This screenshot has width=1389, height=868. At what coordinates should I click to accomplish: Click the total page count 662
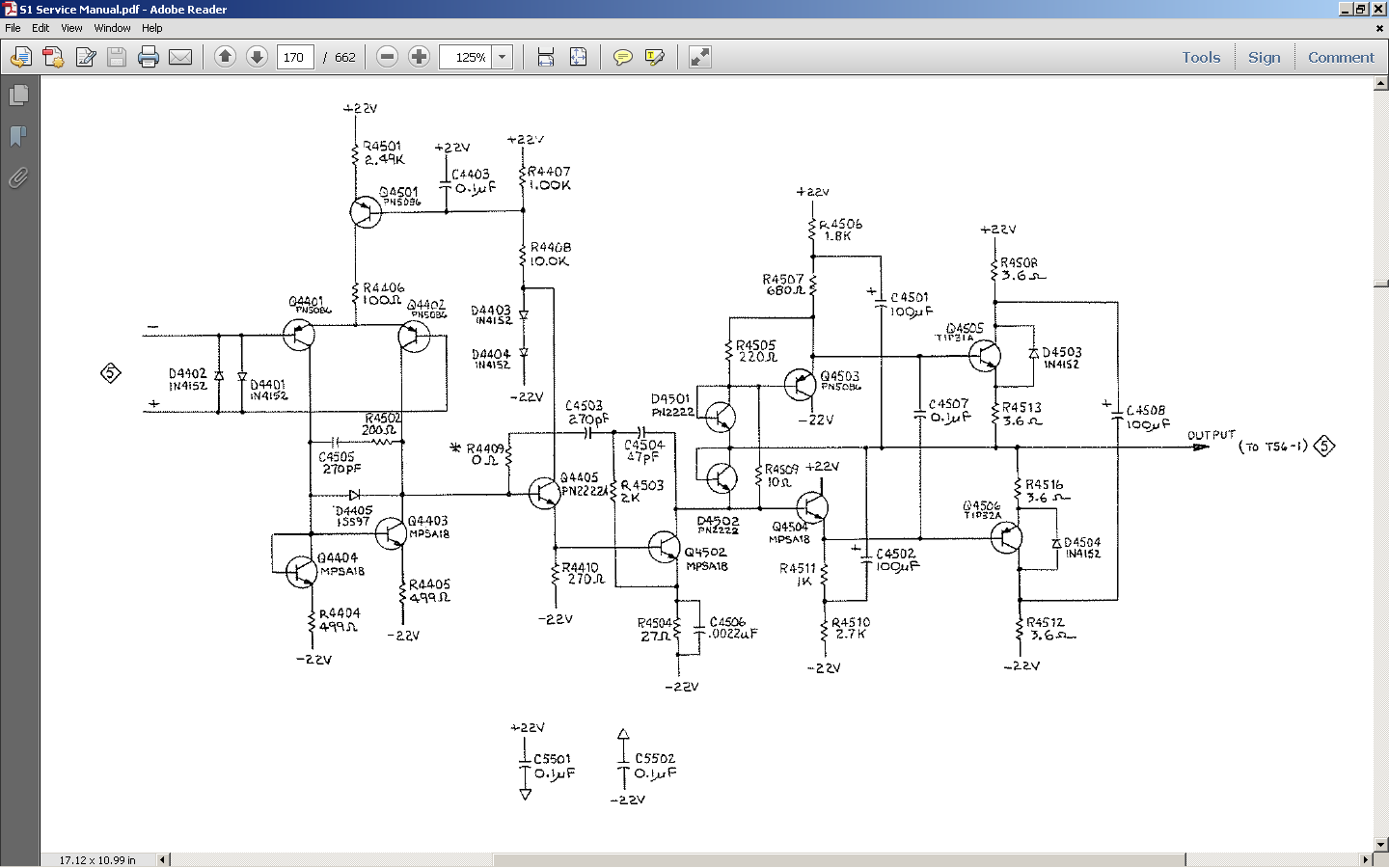(345, 58)
